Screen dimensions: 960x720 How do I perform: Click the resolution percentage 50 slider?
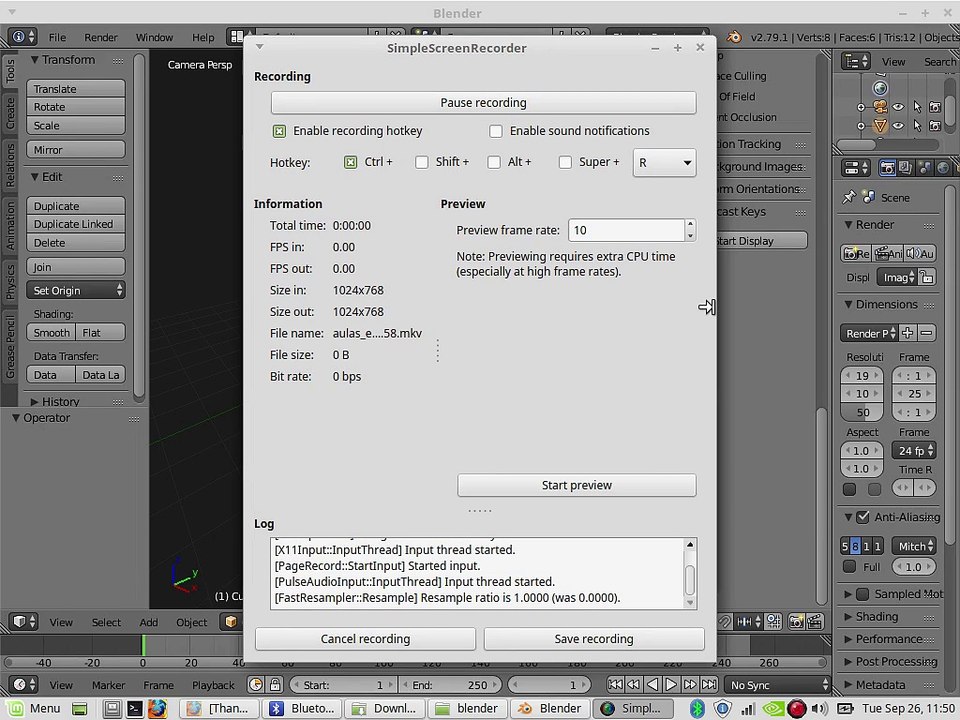[x=862, y=412]
